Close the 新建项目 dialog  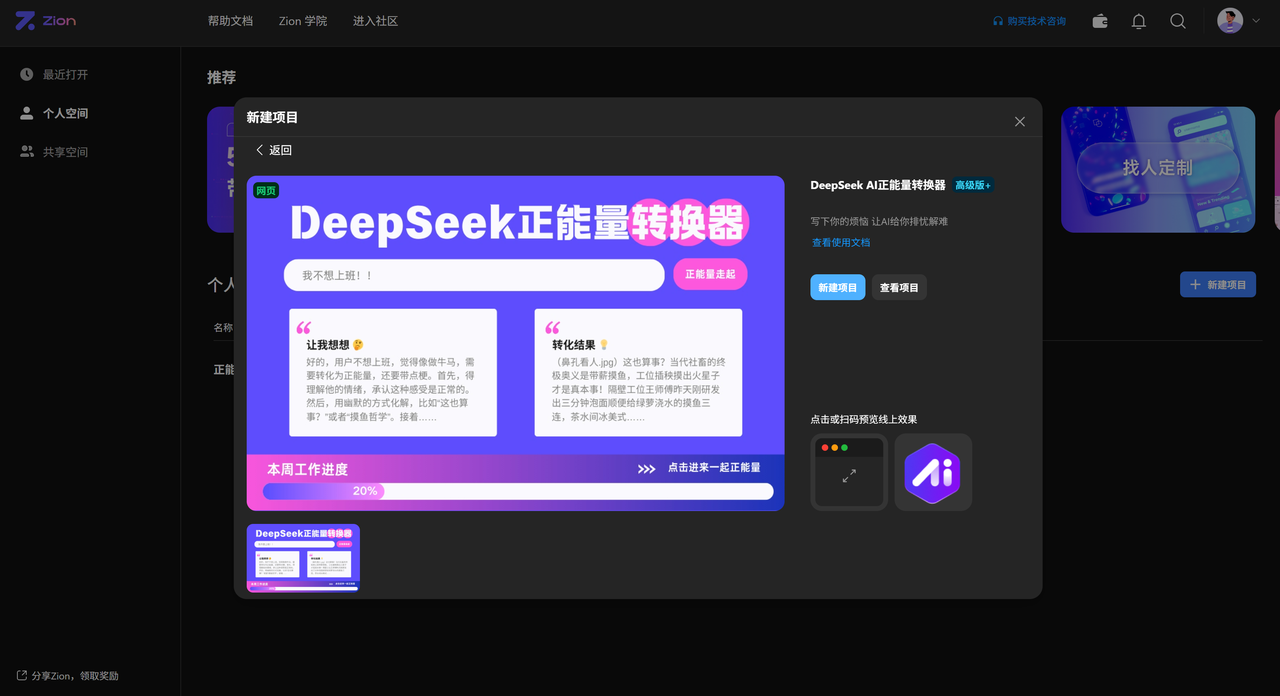(x=1020, y=122)
